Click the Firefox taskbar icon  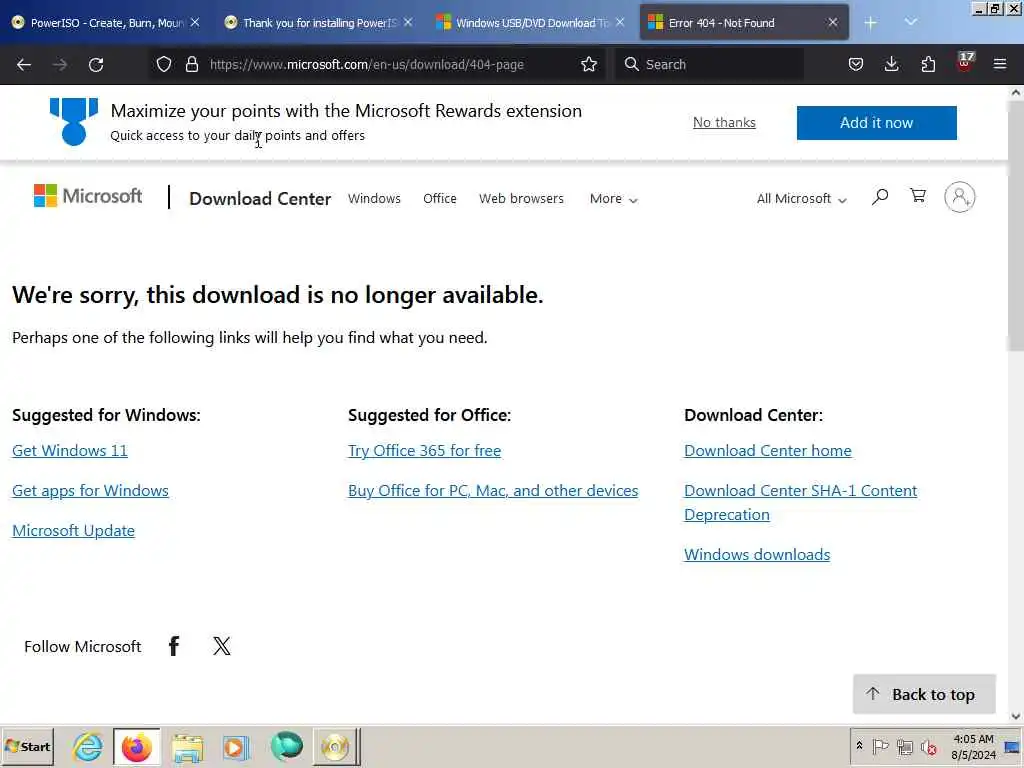(x=136, y=746)
